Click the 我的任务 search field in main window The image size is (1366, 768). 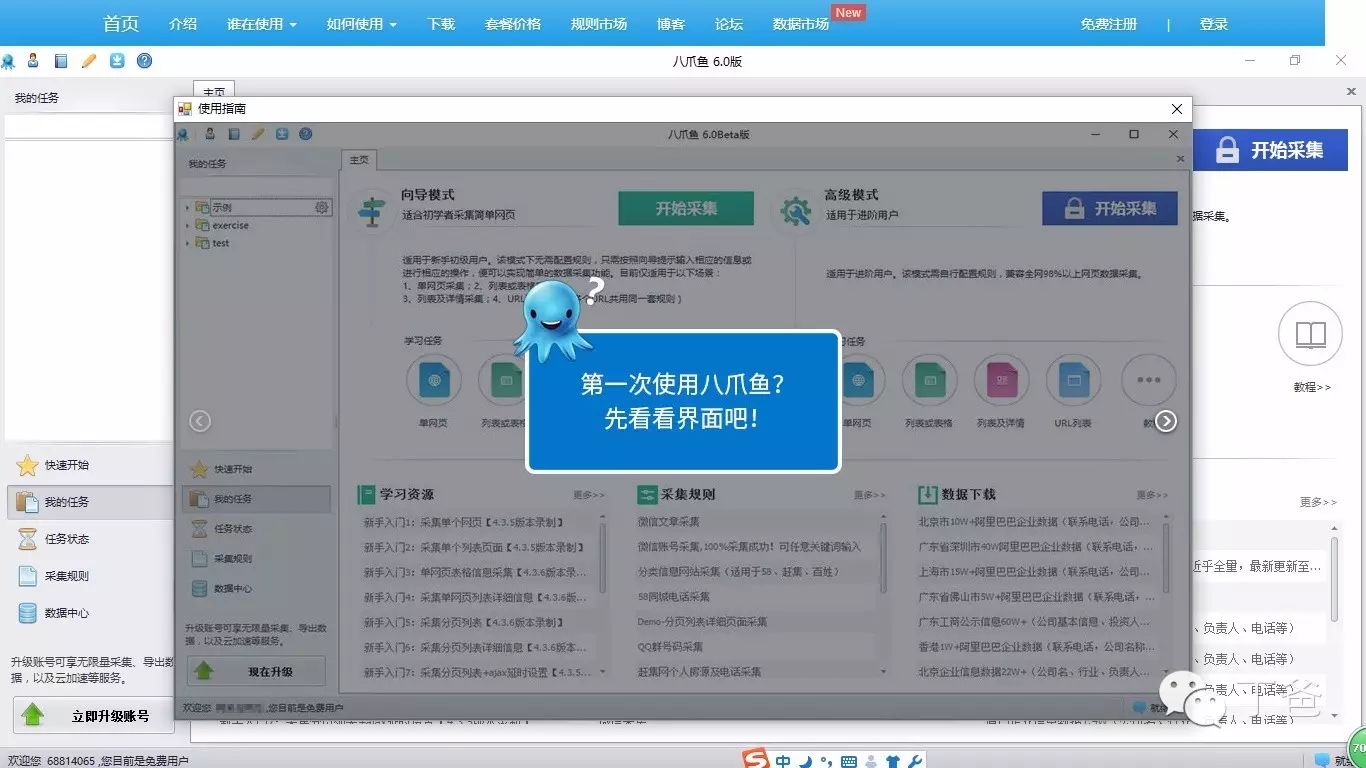(x=90, y=126)
